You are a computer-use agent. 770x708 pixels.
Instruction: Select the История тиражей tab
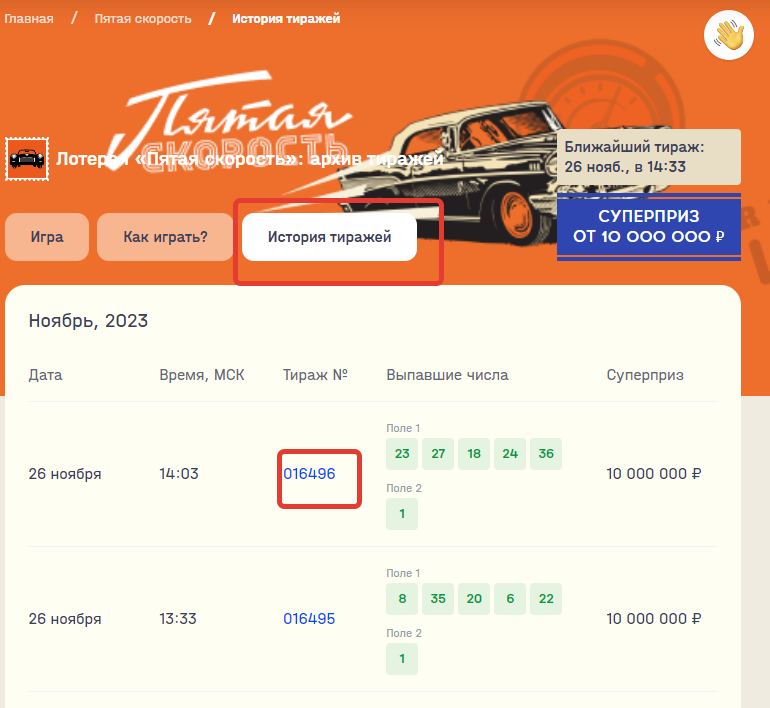coord(329,237)
